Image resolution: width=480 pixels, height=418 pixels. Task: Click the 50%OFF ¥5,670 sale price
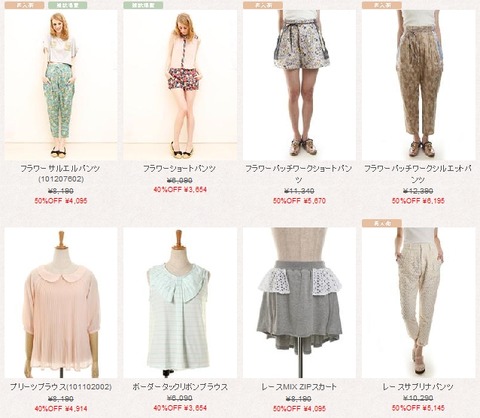click(x=299, y=201)
